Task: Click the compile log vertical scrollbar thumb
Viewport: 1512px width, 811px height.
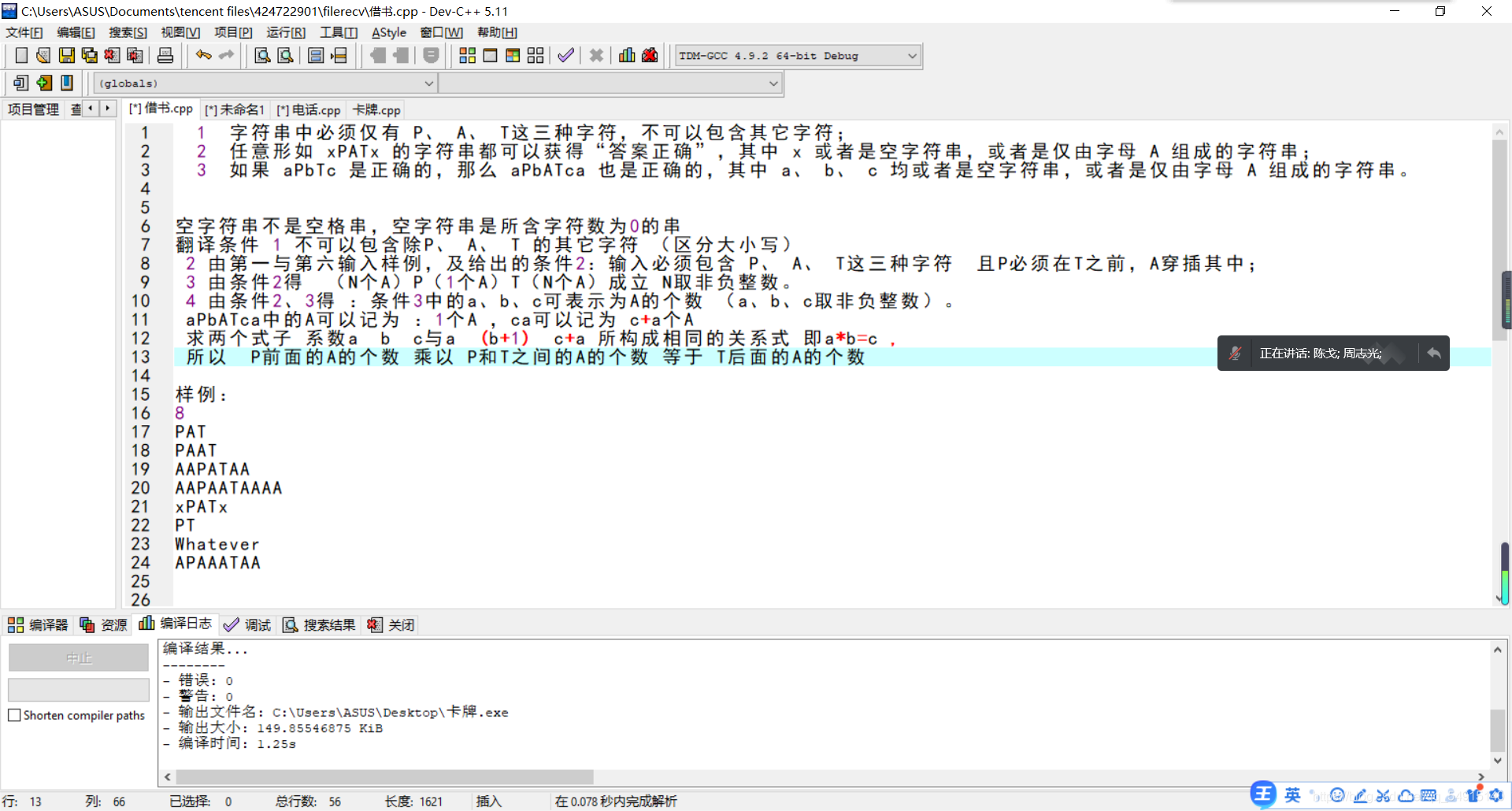Action: [1498, 731]
